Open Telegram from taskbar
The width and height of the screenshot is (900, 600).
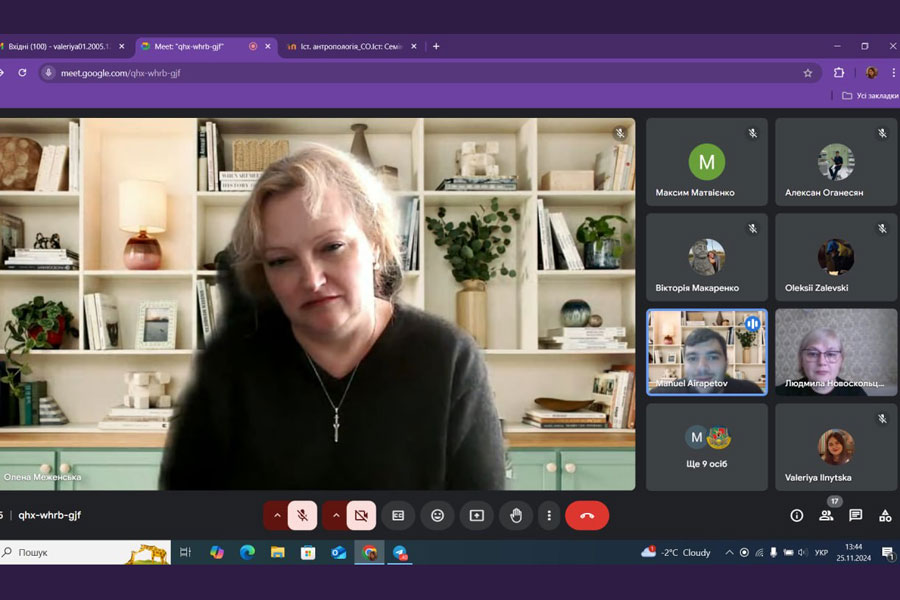click(399, 552)
